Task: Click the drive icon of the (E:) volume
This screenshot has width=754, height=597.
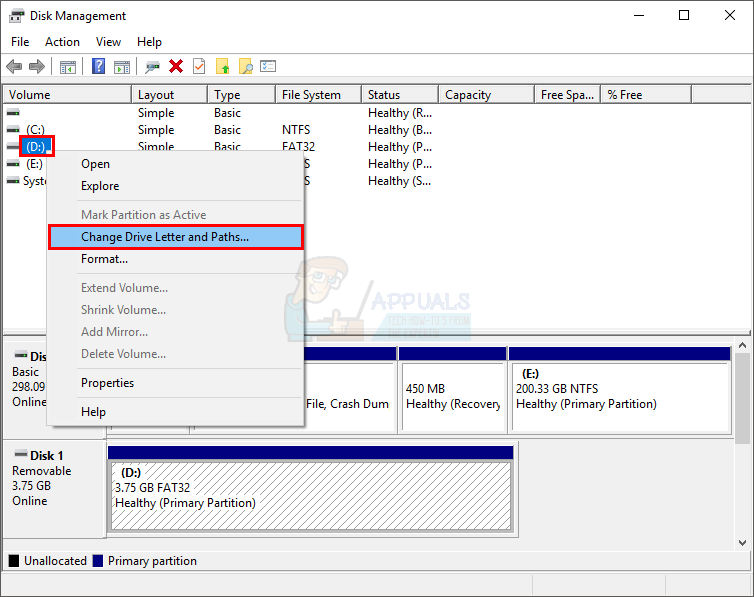Action: [13, 164]
